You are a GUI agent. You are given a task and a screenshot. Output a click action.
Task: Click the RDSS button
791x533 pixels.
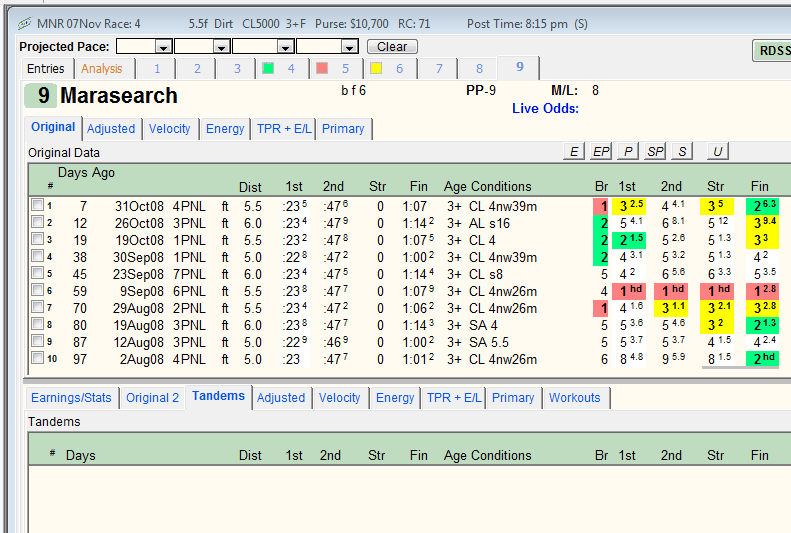coord(772,50)
